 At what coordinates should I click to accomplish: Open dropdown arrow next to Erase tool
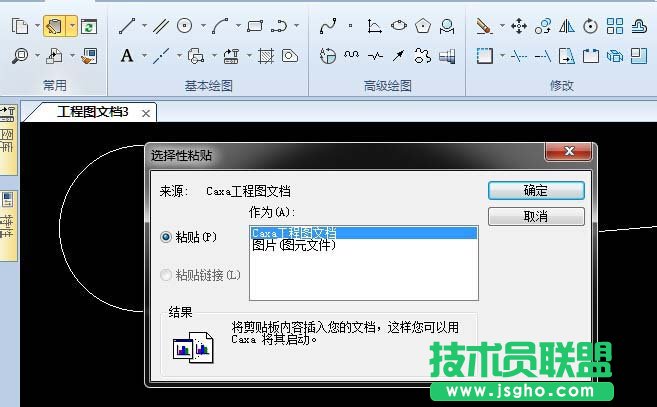(x=502, y=26)
